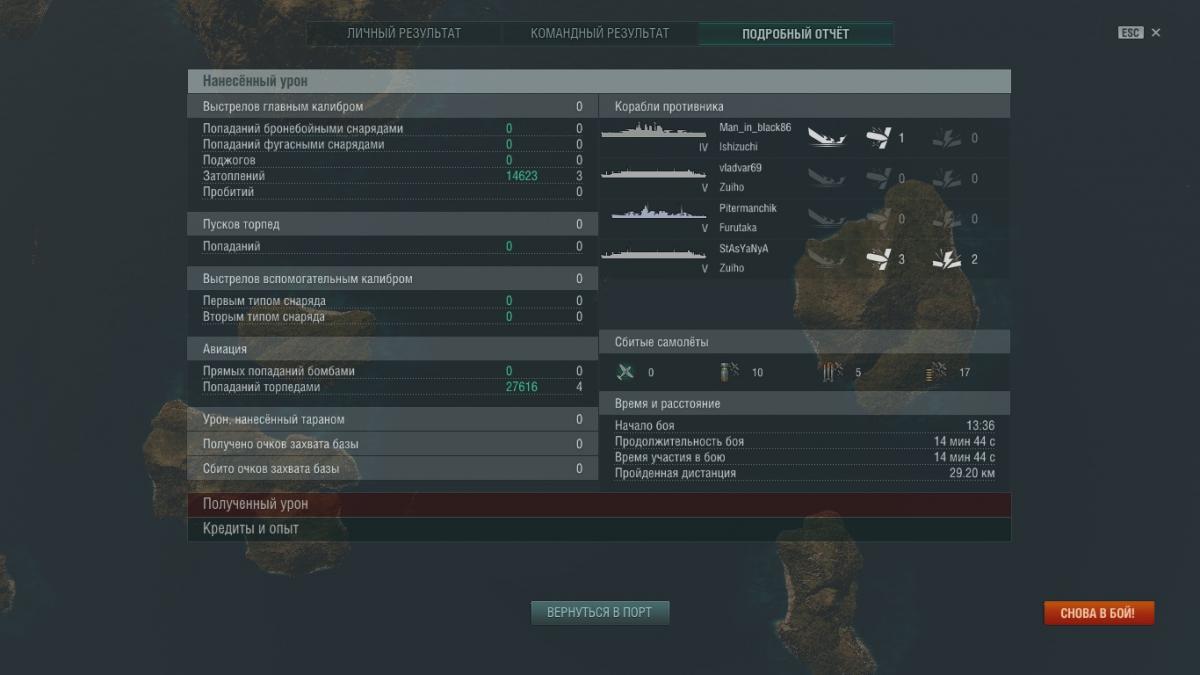This screenshot has height=675, width=1200.
Task: Click the player name Pitermanchik
Action: pos(748,208)
